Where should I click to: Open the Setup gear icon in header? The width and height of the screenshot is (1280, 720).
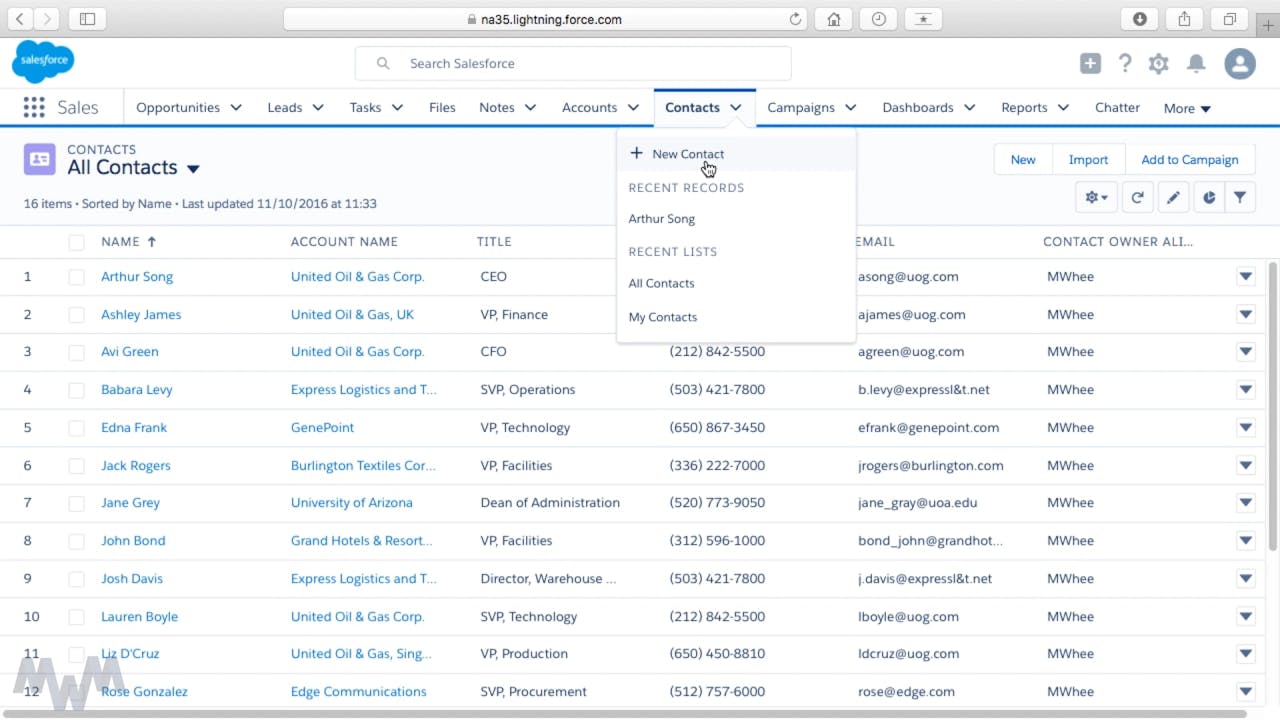[1159, 64]
